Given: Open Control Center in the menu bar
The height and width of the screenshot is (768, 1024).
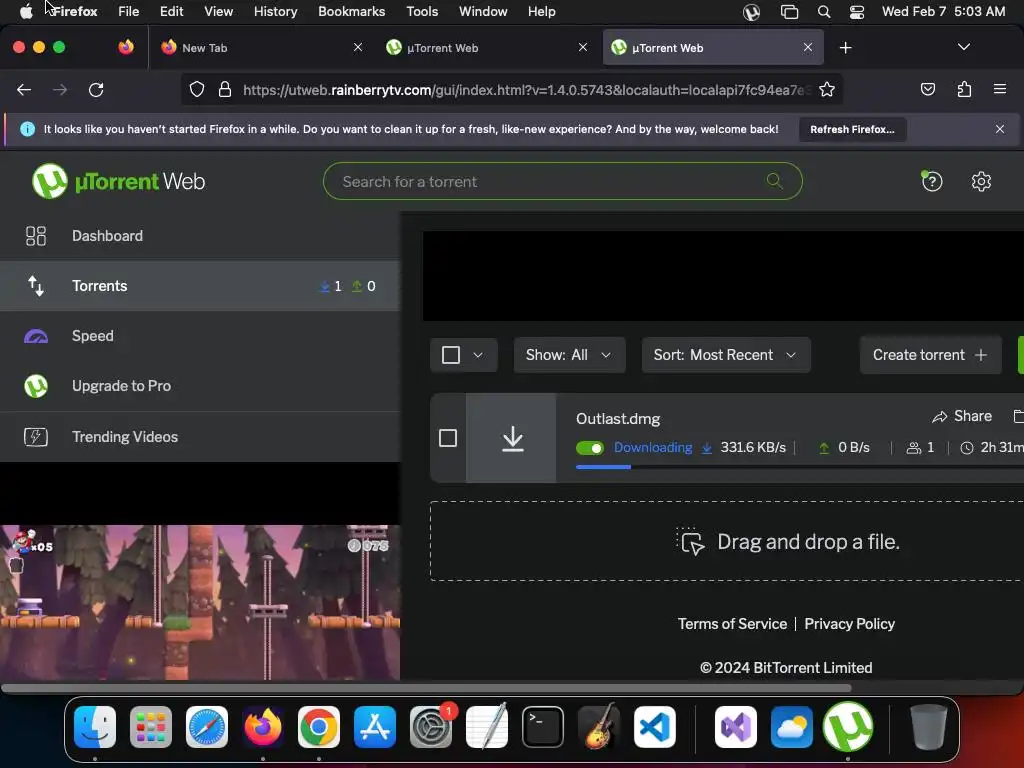Looking at the screenshot, I should pyautogui.click(x=857, y=12).
